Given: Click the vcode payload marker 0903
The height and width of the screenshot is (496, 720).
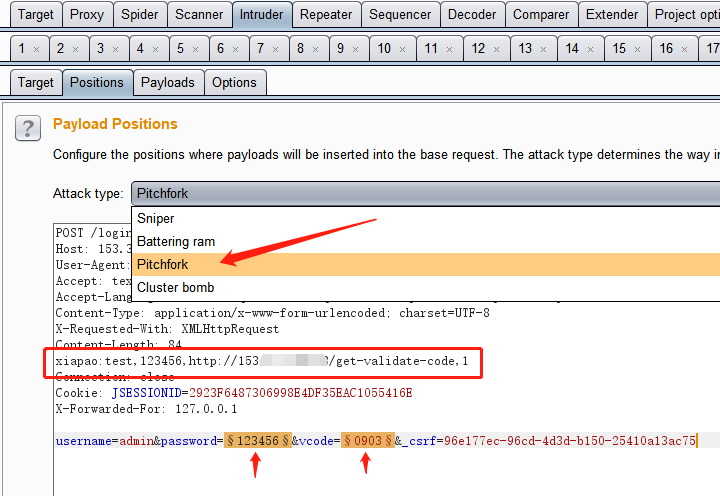Looking at the screenshot, I should (367, 440).
